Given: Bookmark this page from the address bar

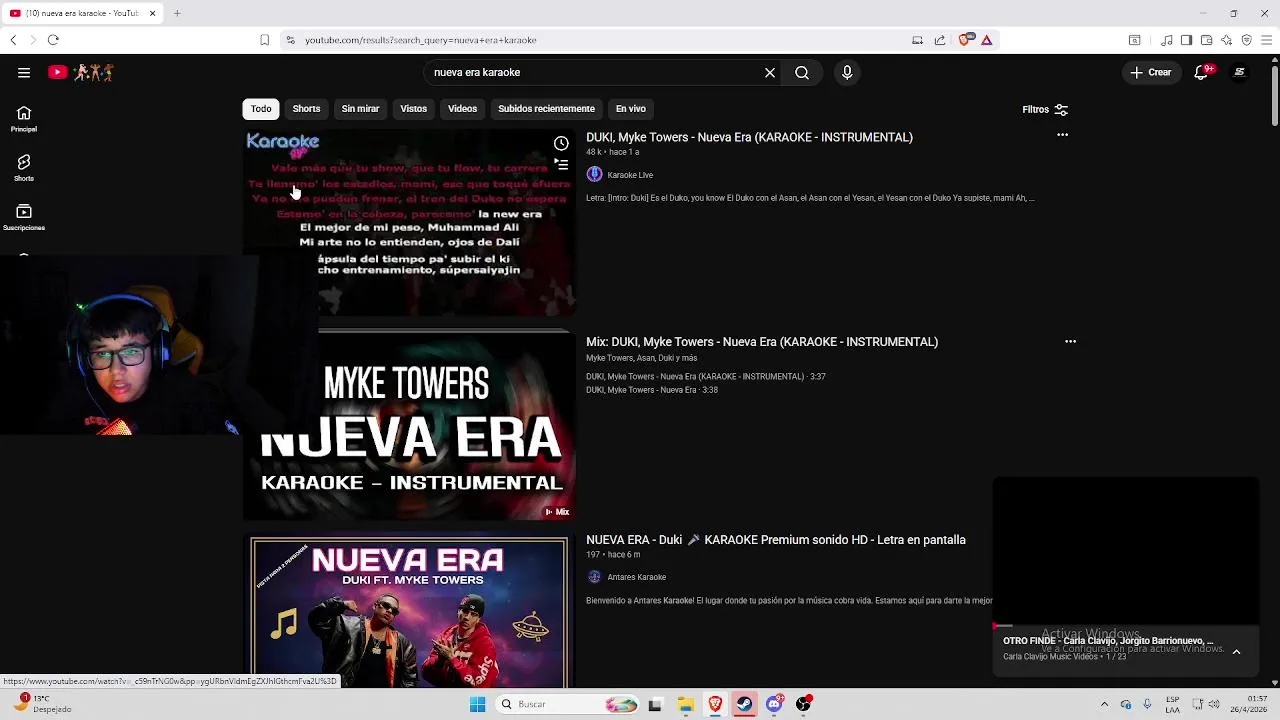Looking at the screenshot, I should (264, 40).
